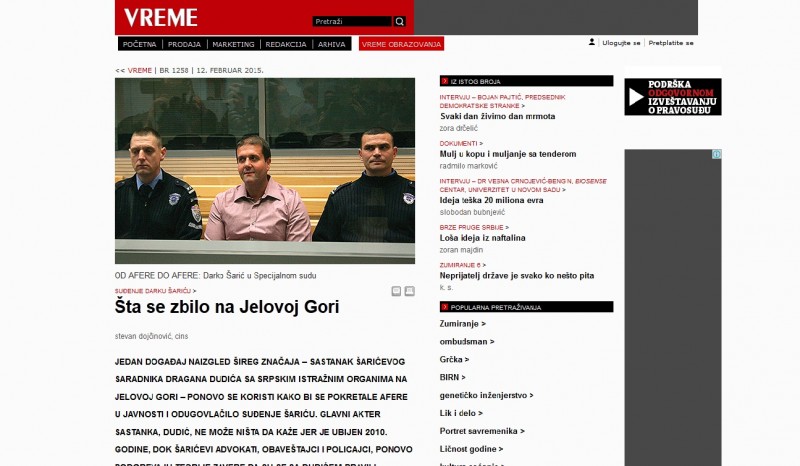
Task: Click author slobodan bubnjević
Action: point(472,212)
